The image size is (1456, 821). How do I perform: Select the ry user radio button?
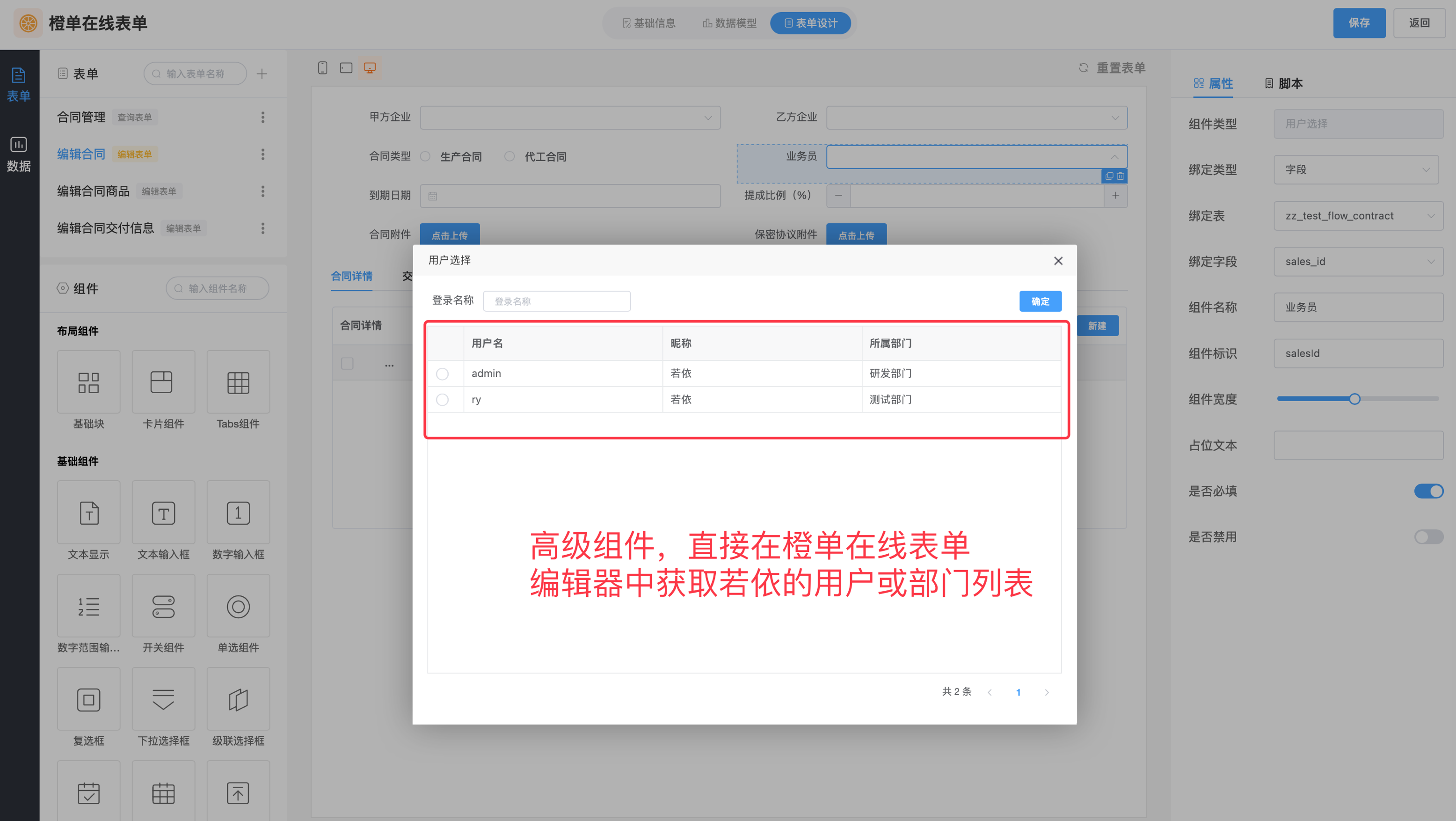pos(443,400)
